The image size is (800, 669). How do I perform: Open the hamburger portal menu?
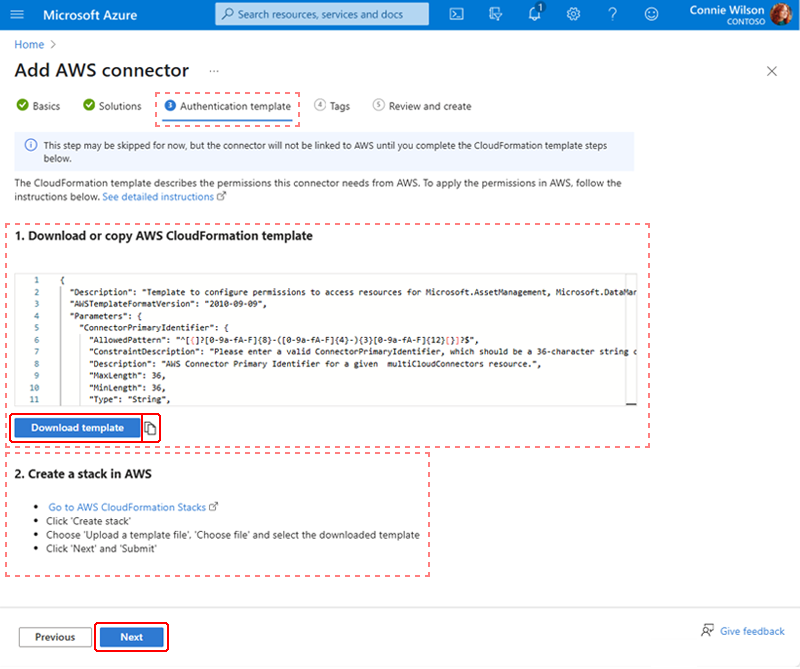pos(17,14)
